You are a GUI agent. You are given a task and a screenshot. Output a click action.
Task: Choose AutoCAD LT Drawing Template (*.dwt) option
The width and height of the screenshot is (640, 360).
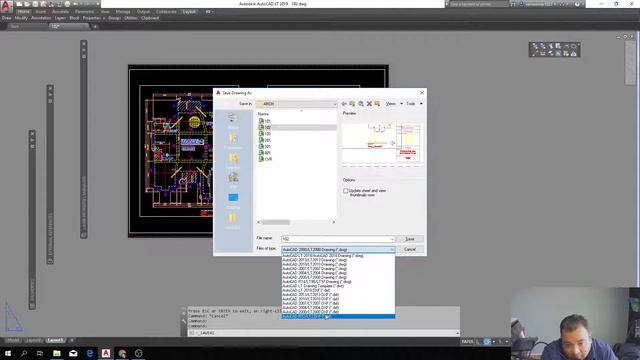pyautogui.click(x=338, y=286)
